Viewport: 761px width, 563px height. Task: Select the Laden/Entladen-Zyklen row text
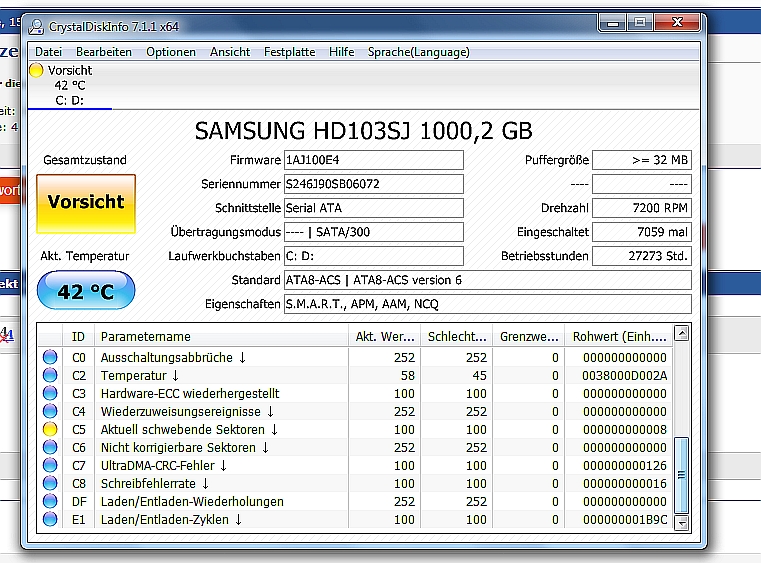[x=171, y=519]
